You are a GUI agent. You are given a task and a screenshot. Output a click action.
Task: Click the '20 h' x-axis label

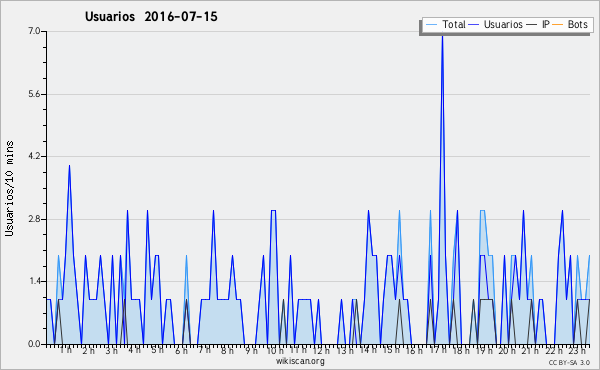(x=507, y=350)
